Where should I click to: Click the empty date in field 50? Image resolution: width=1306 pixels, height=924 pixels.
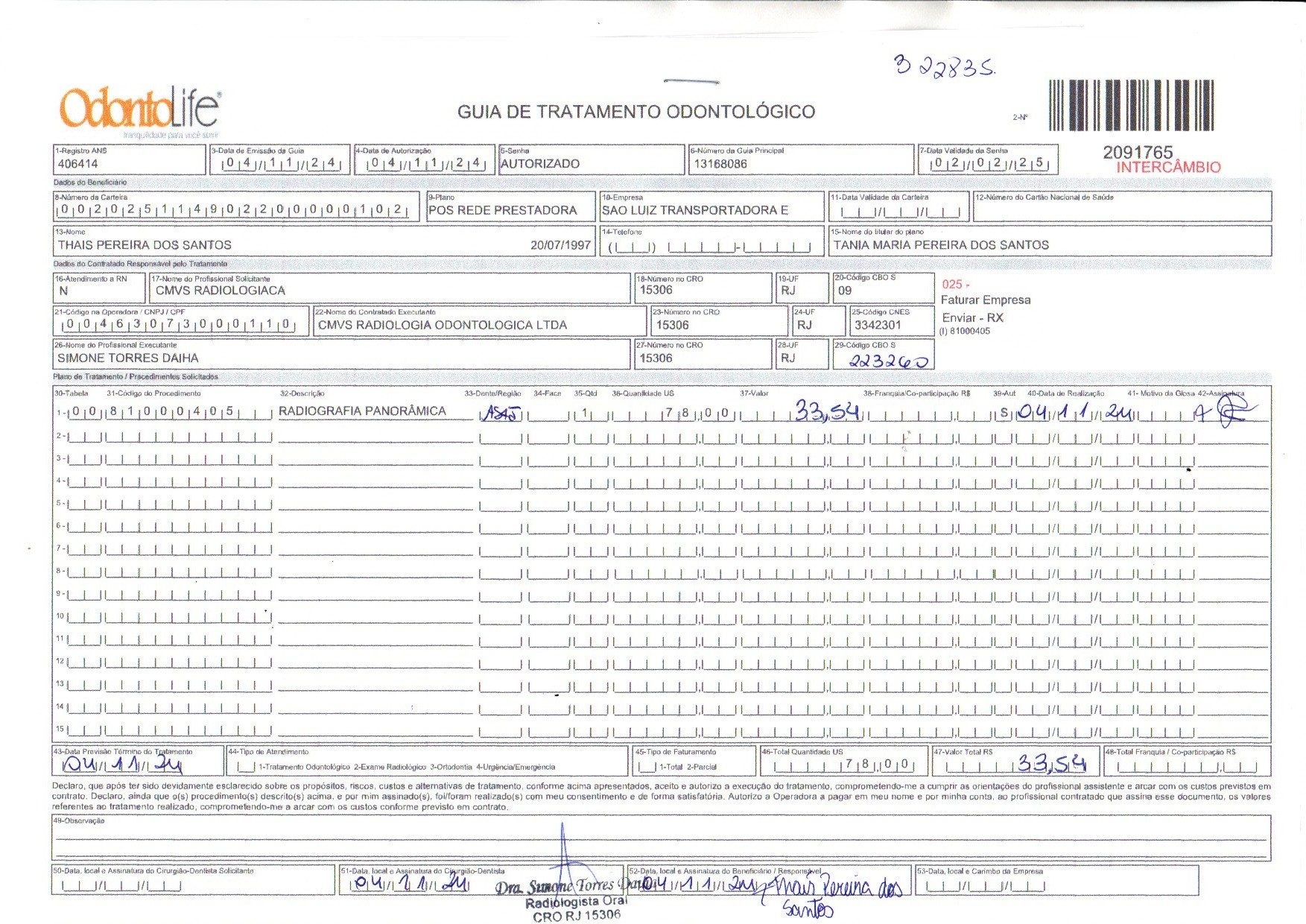121,887
